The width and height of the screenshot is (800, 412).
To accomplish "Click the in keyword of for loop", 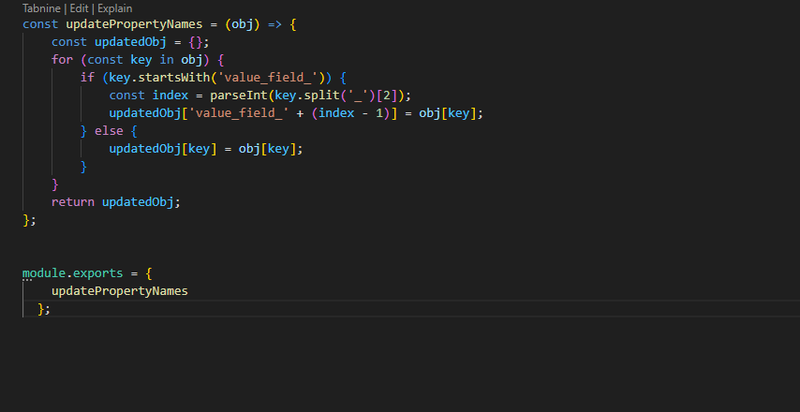I will 166,60.
